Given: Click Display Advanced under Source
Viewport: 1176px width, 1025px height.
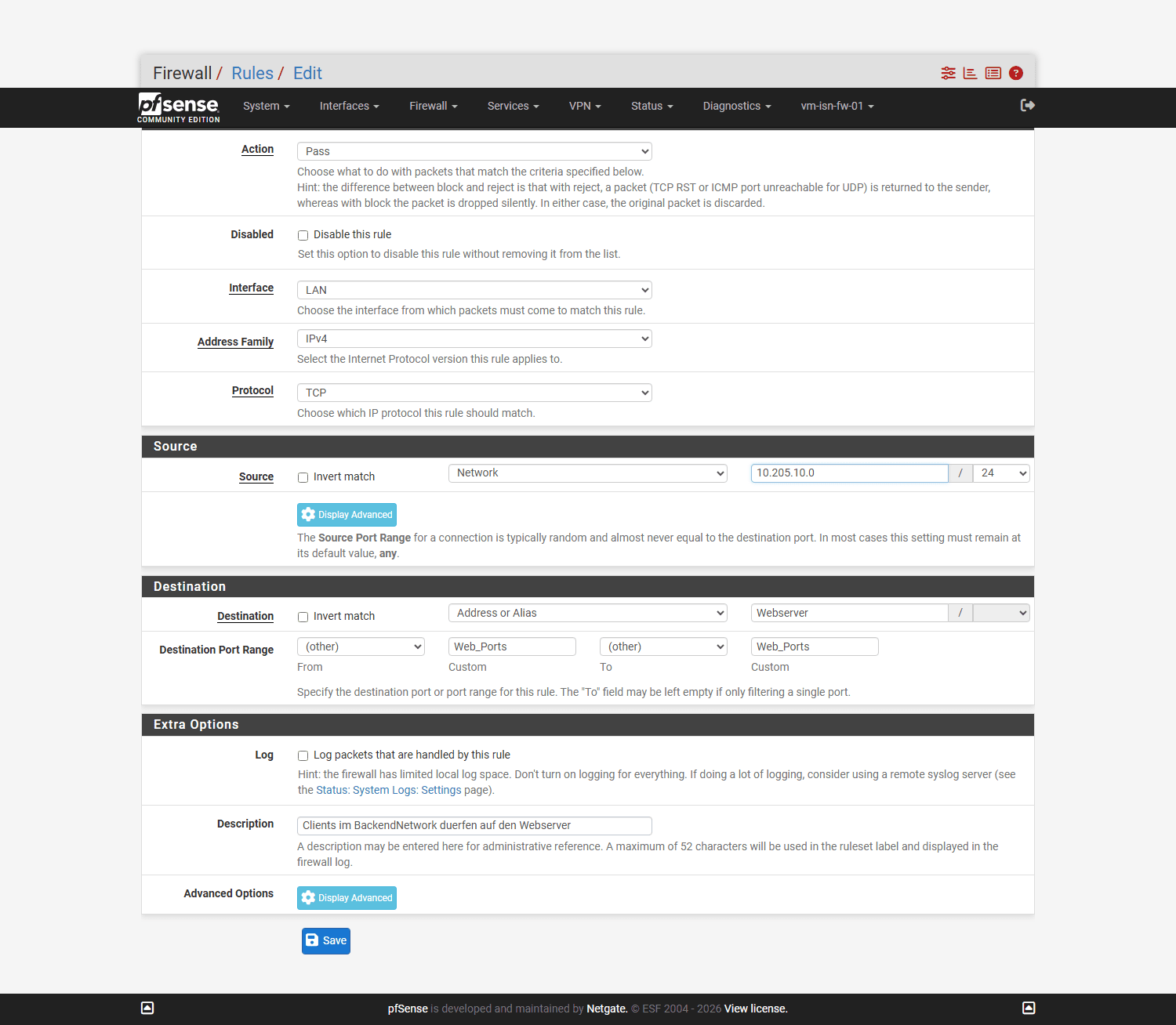Looking at the screenshot, I should [x=347, y=515].
